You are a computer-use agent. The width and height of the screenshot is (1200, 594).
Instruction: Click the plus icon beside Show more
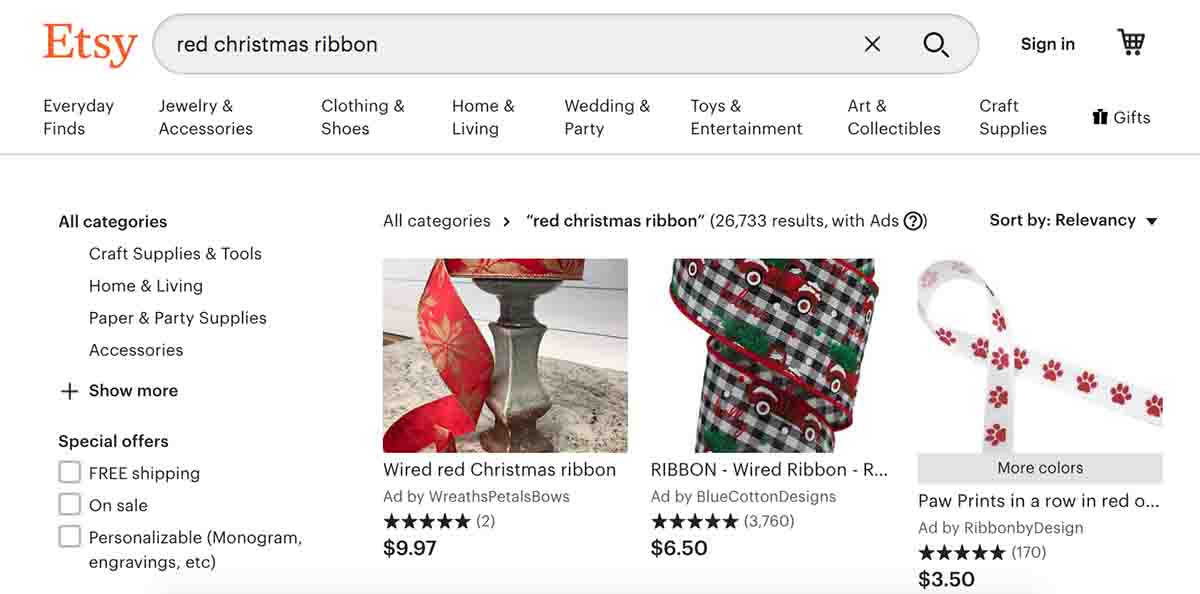[69, 391]
